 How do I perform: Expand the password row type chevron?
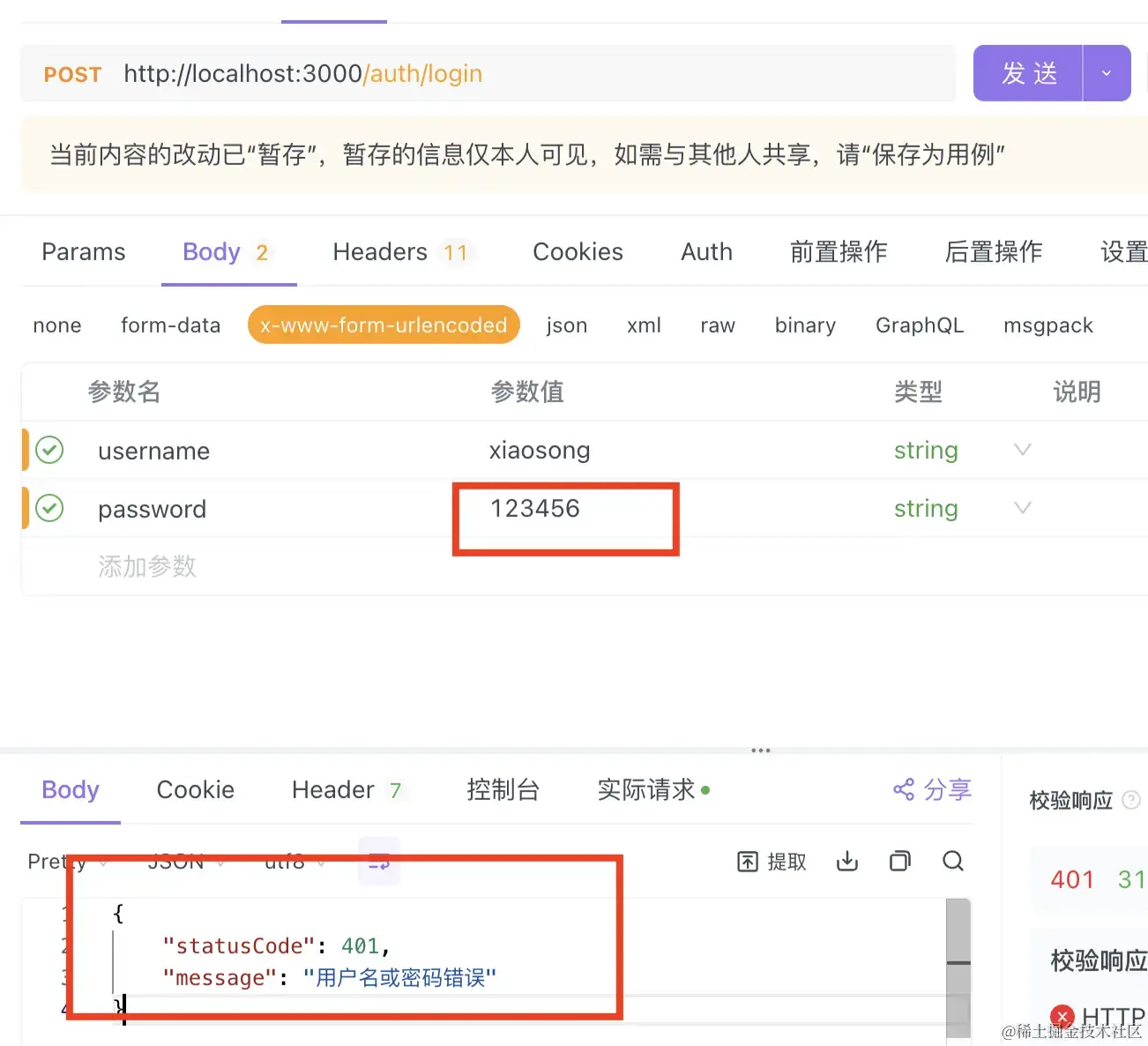1023,508
